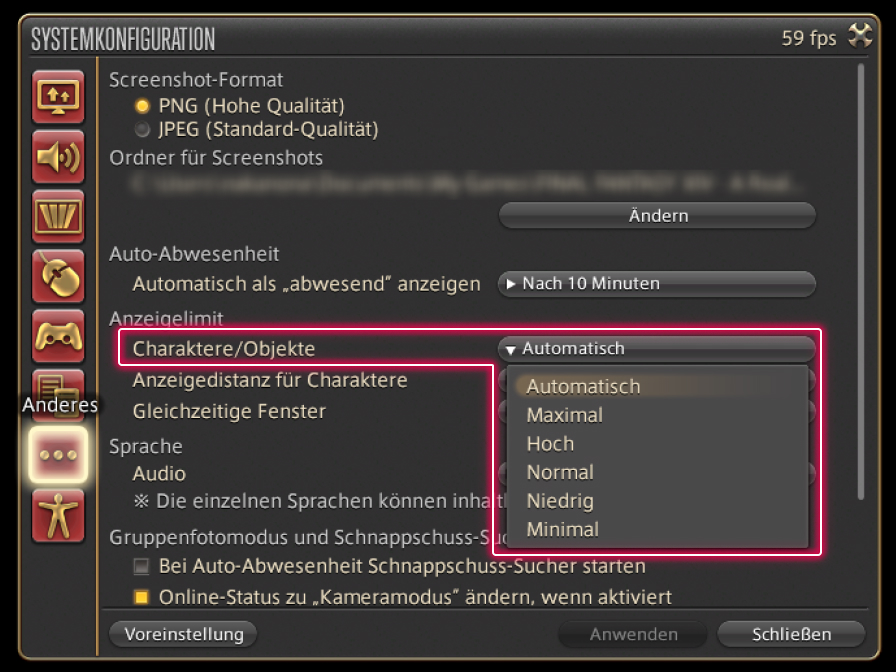
Task: Collapse the Charaktere/Objekte Automatisch dropdown
Action: click(x=656, y=349)
